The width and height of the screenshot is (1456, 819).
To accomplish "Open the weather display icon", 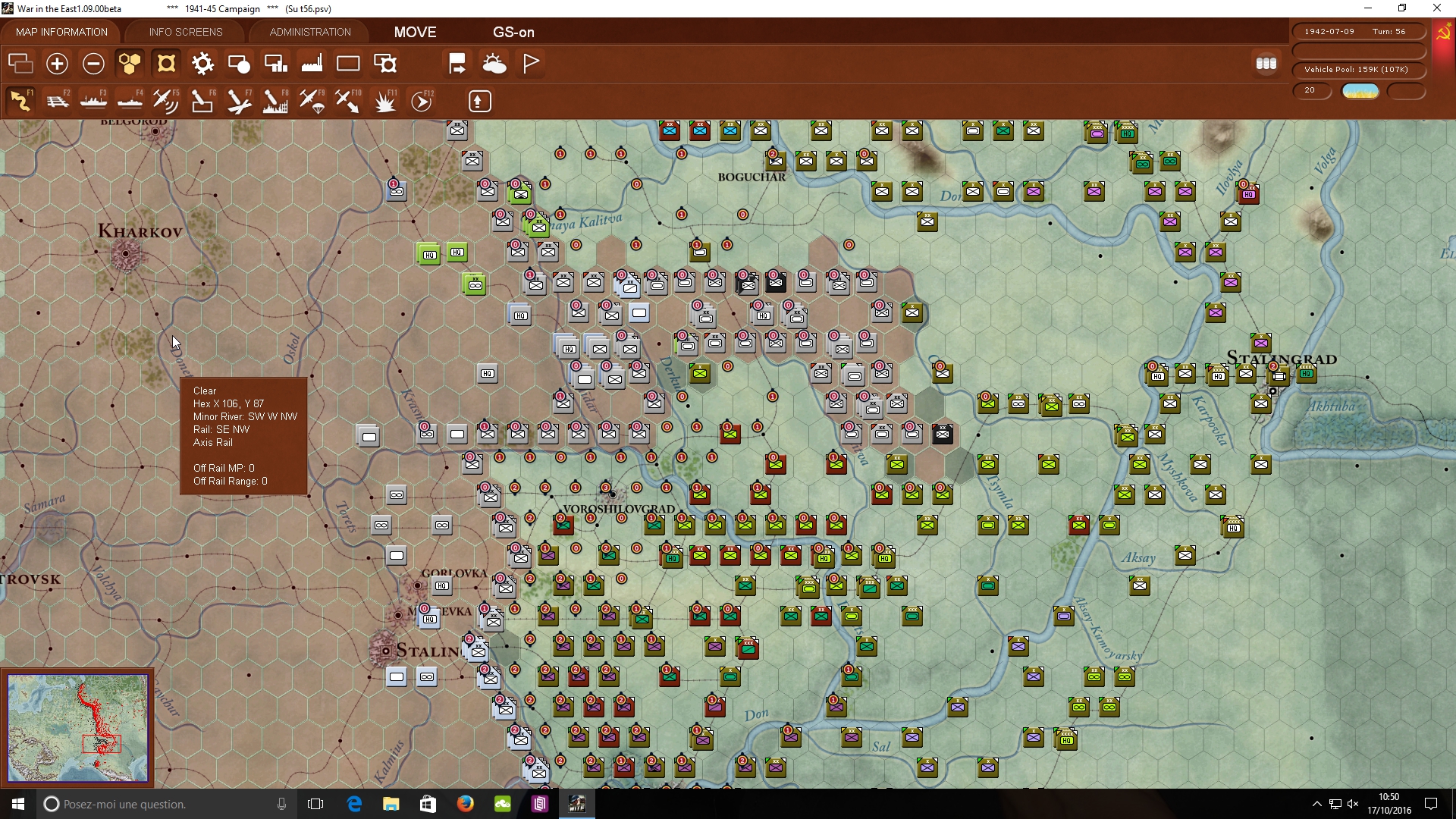I will [x=494, y=64].
